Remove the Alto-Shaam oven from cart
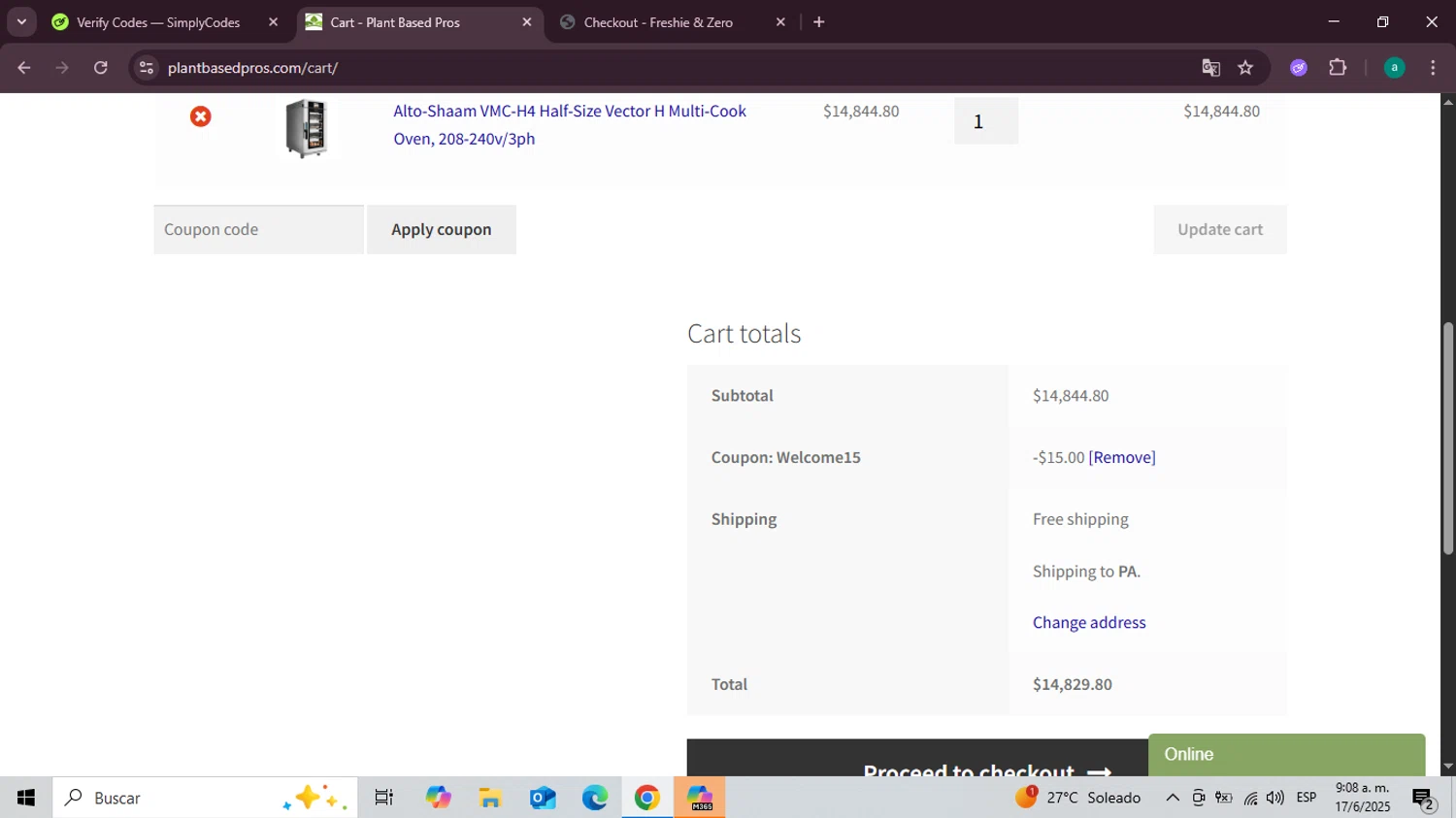The width and height of the screenshot is (1456, 818). point(201,116)
